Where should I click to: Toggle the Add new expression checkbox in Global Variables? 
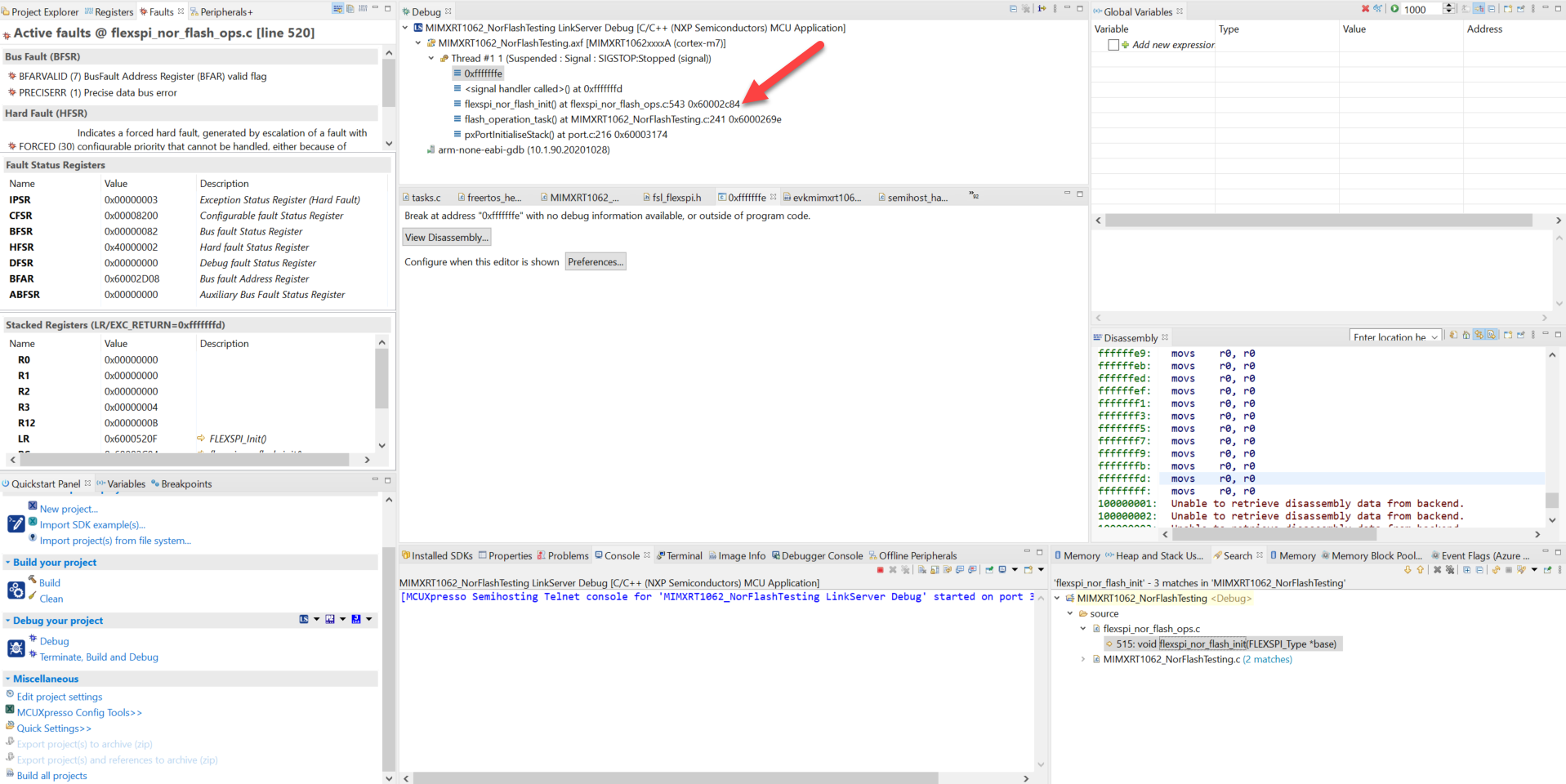1113,45
